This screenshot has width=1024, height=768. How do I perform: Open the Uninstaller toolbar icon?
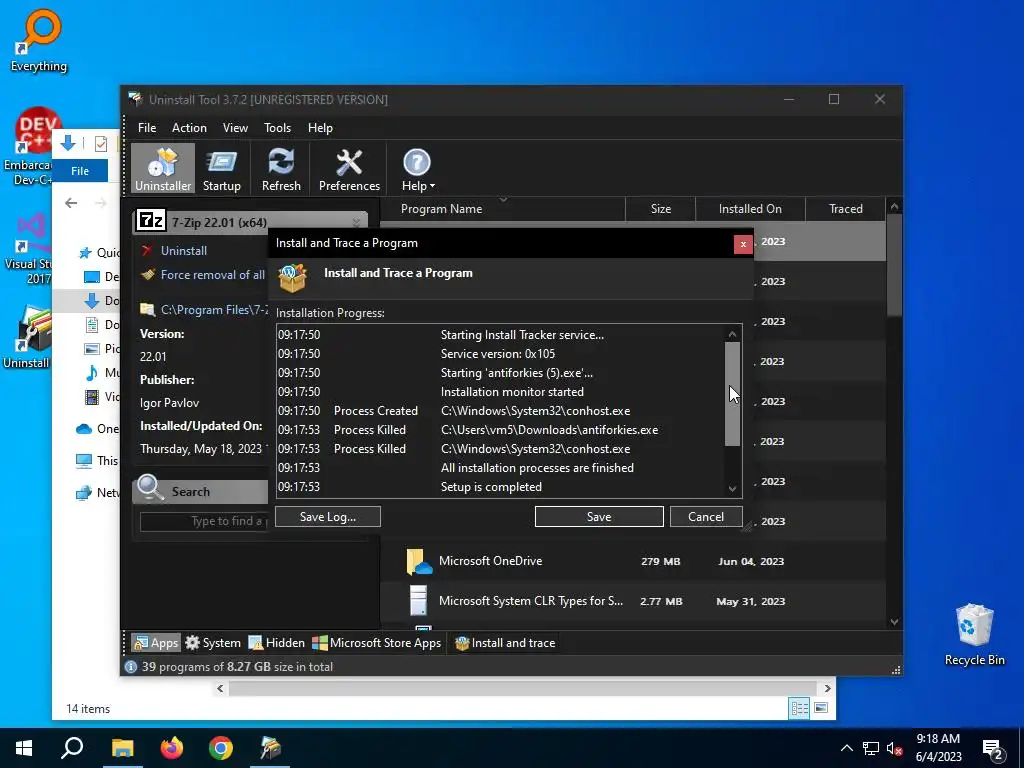coord(163,169)
